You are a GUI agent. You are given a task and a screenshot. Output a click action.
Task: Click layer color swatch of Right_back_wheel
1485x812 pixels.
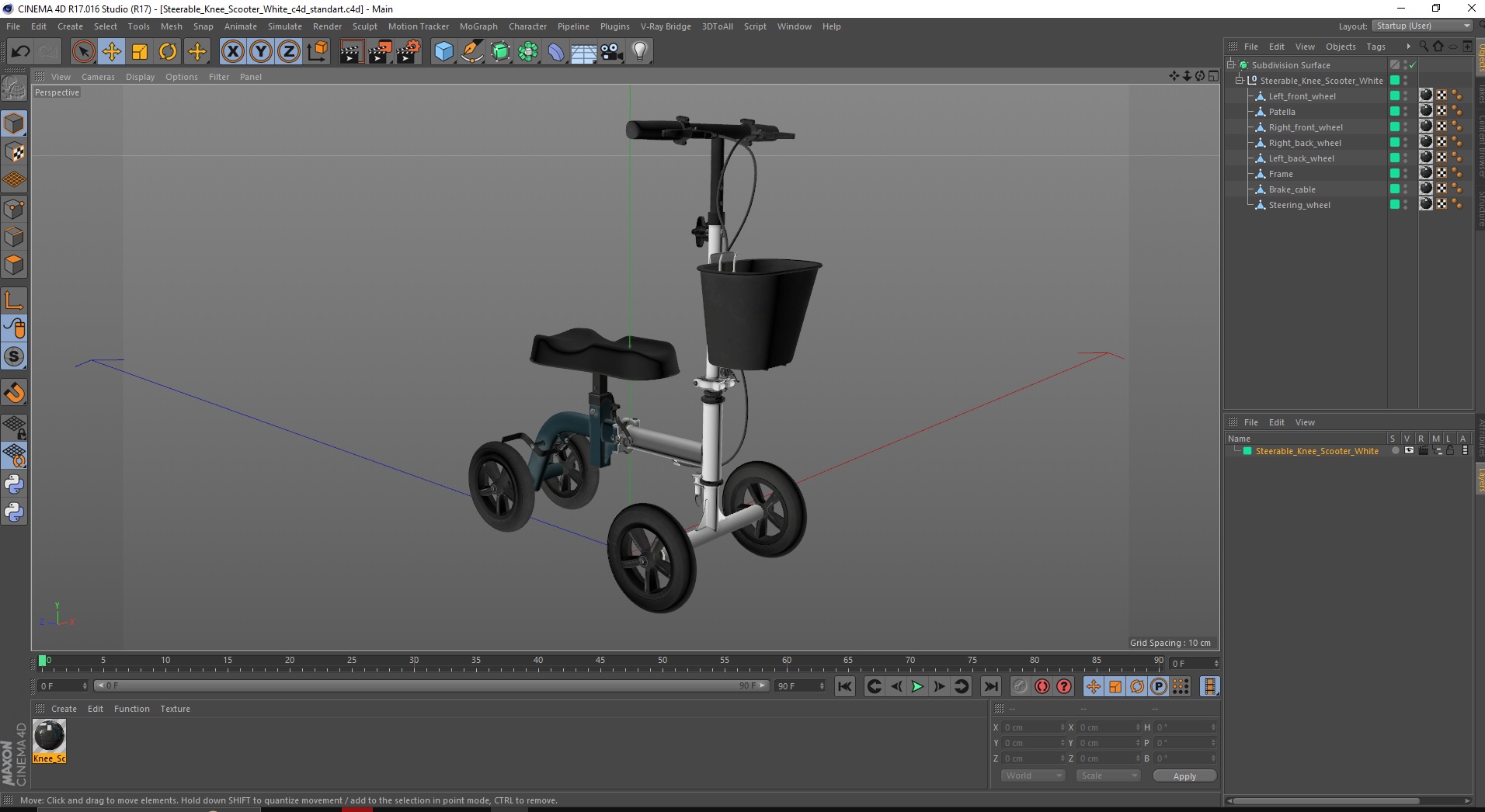pyautogui.click(x=1394, y=143)
